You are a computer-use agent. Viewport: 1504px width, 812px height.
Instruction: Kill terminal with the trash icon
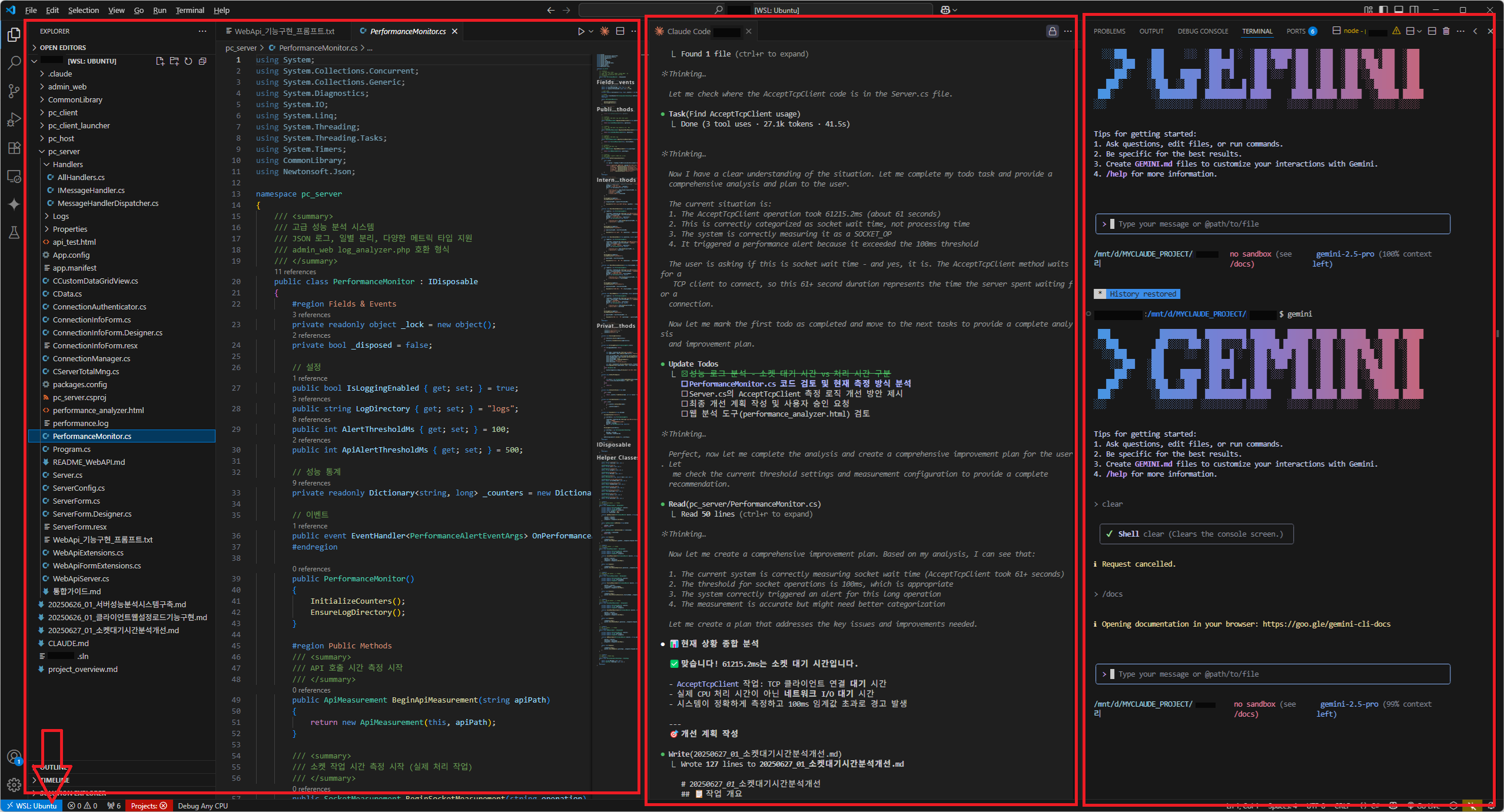[x=1446, y=31]
